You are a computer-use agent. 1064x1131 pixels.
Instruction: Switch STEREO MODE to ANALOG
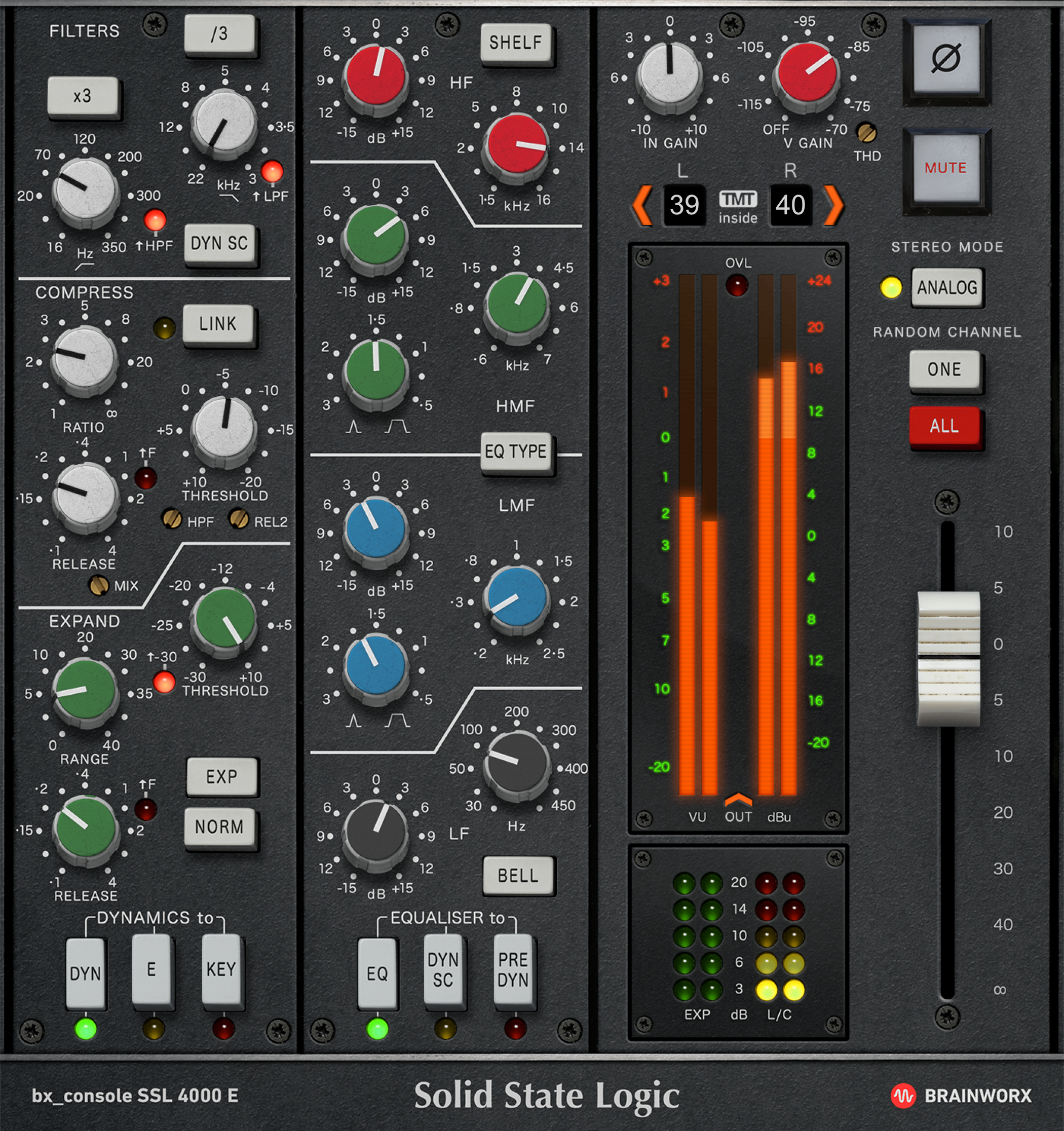point(947,288)
